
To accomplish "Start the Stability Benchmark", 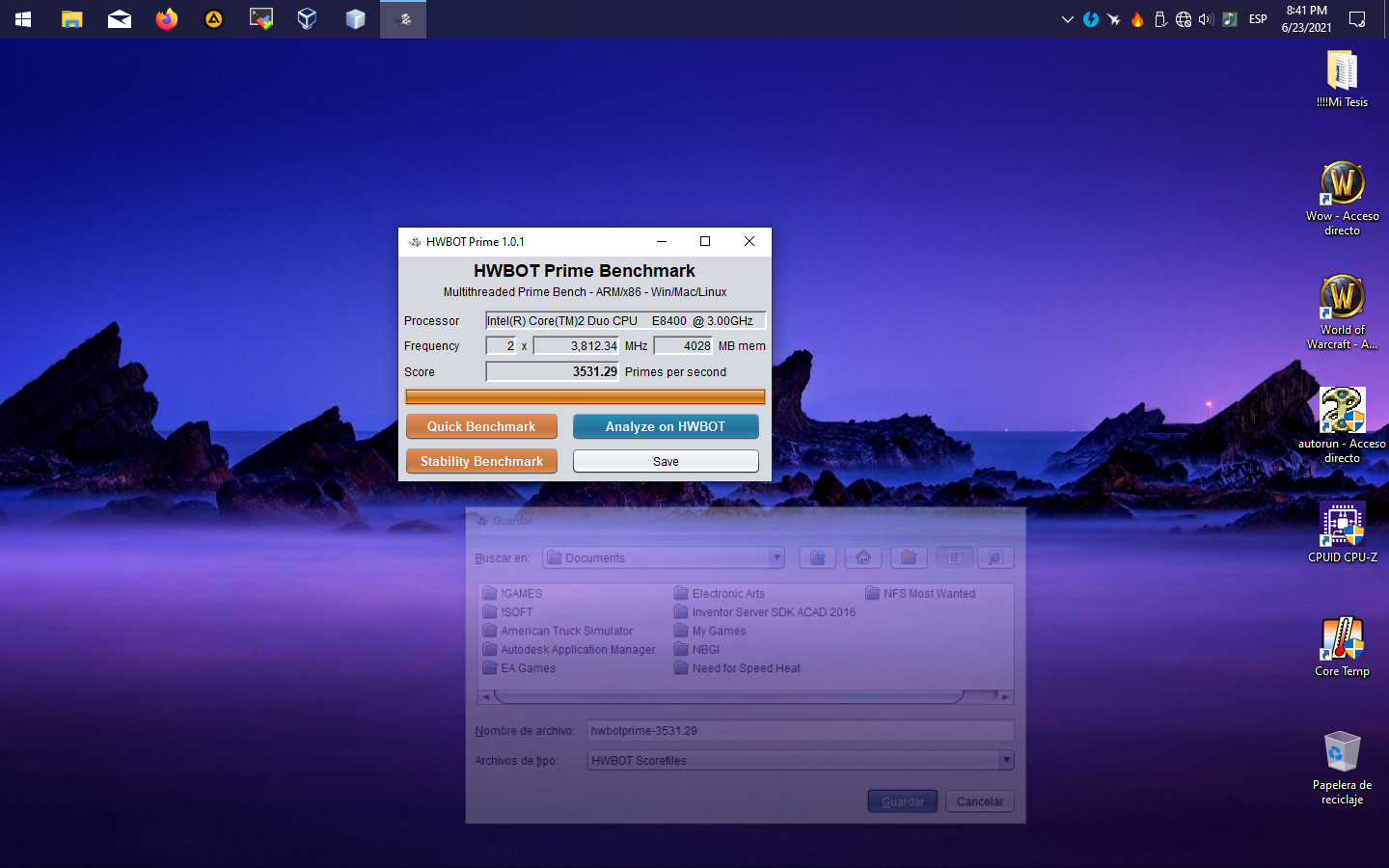I will point(481,461).
